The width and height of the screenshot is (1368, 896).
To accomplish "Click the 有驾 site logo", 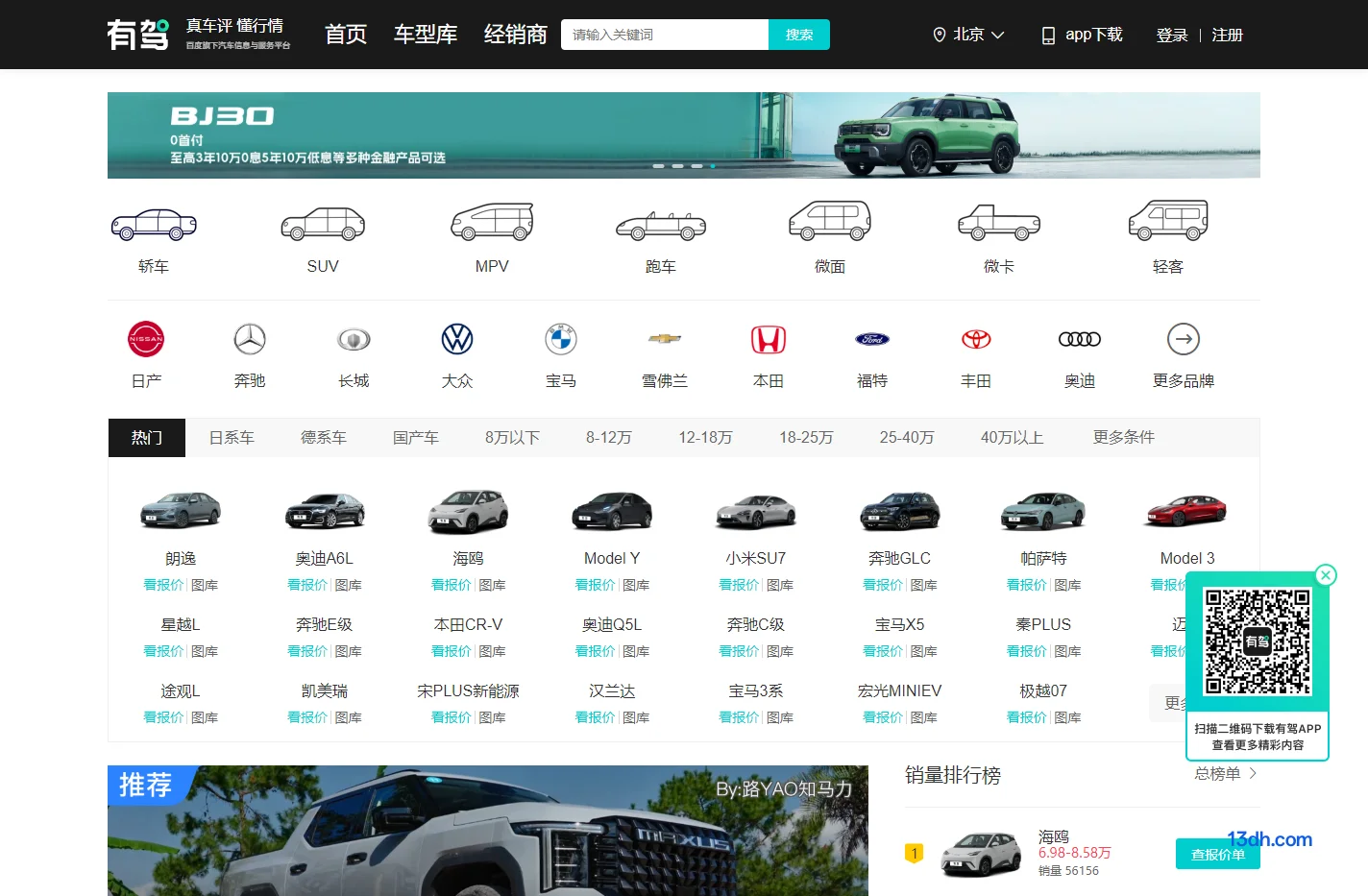I will (137, 35).
